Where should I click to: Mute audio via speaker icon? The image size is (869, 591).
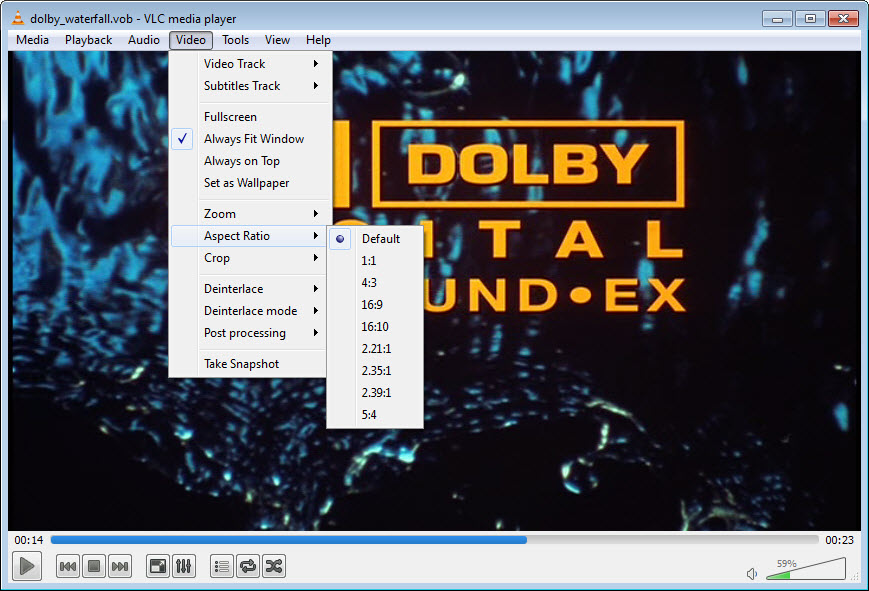pyautogui.click(x=752, y=574)
